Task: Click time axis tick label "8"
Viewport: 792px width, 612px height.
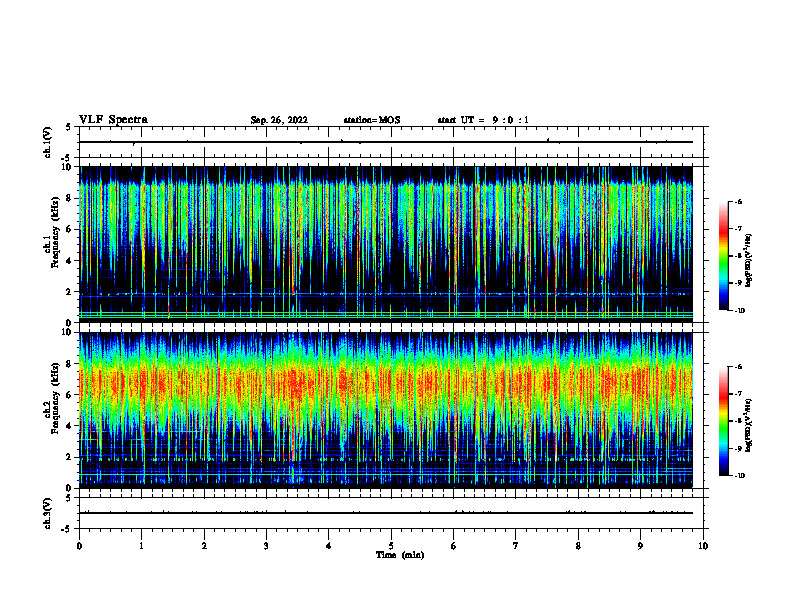Action: point(578,546)
